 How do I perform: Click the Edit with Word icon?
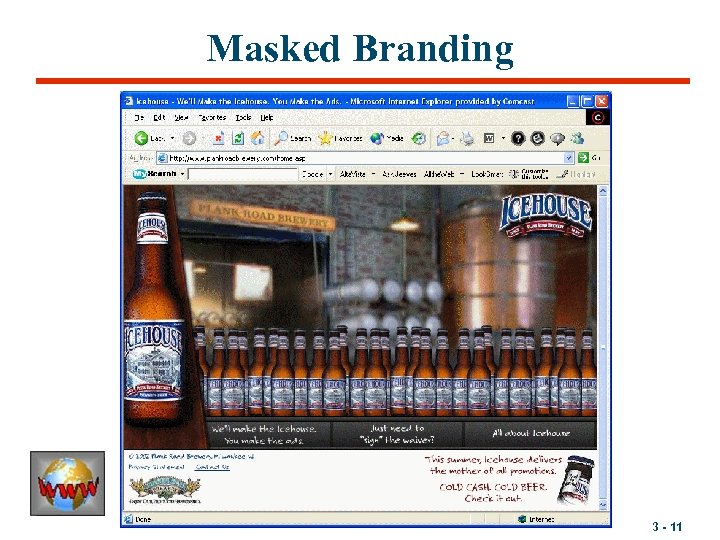pyautogui.click(x=489, y=138)
